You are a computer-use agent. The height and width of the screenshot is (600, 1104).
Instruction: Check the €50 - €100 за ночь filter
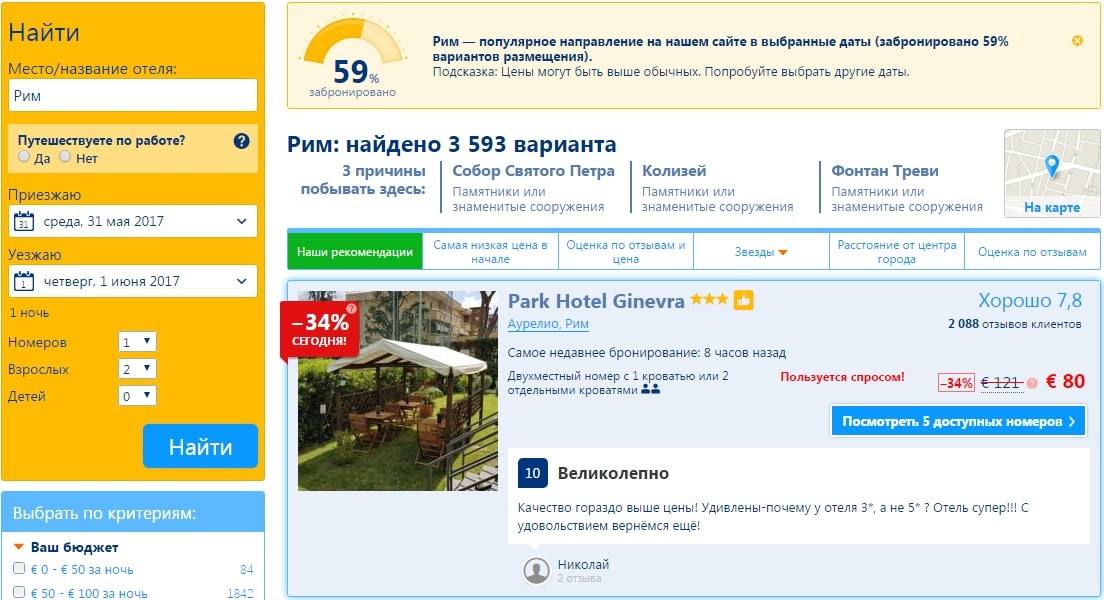[x=19, y=592]
